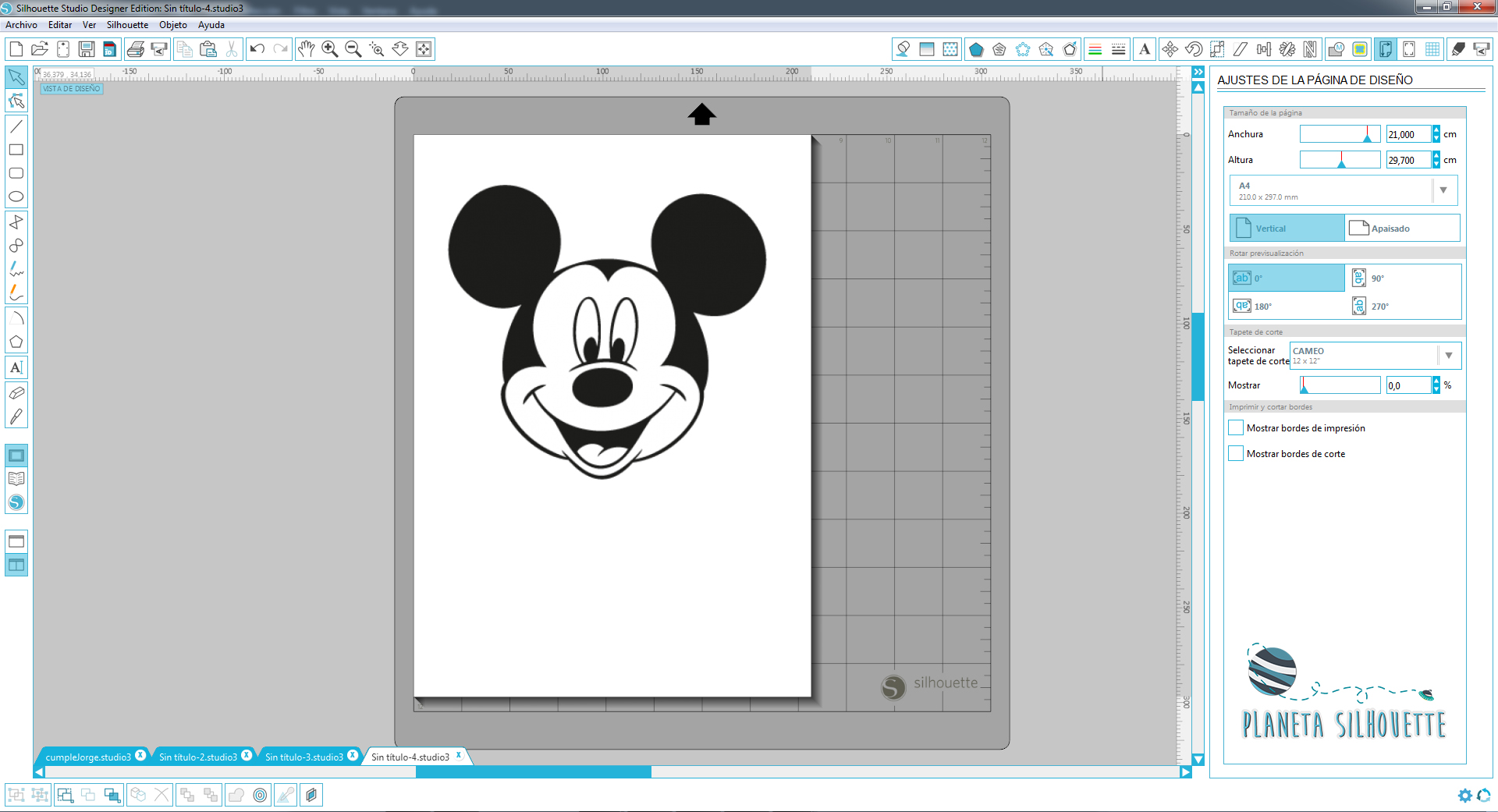
Task: Set page orientation to Vertical
Action: (1287, 228)
